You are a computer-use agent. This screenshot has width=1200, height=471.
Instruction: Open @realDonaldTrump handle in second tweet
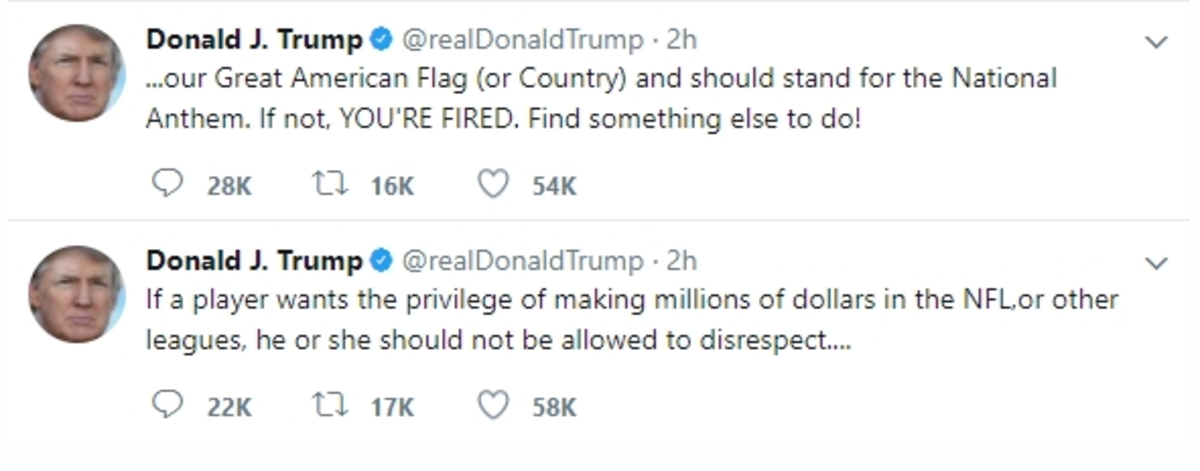pyautogui.click(x=522, y=261)
